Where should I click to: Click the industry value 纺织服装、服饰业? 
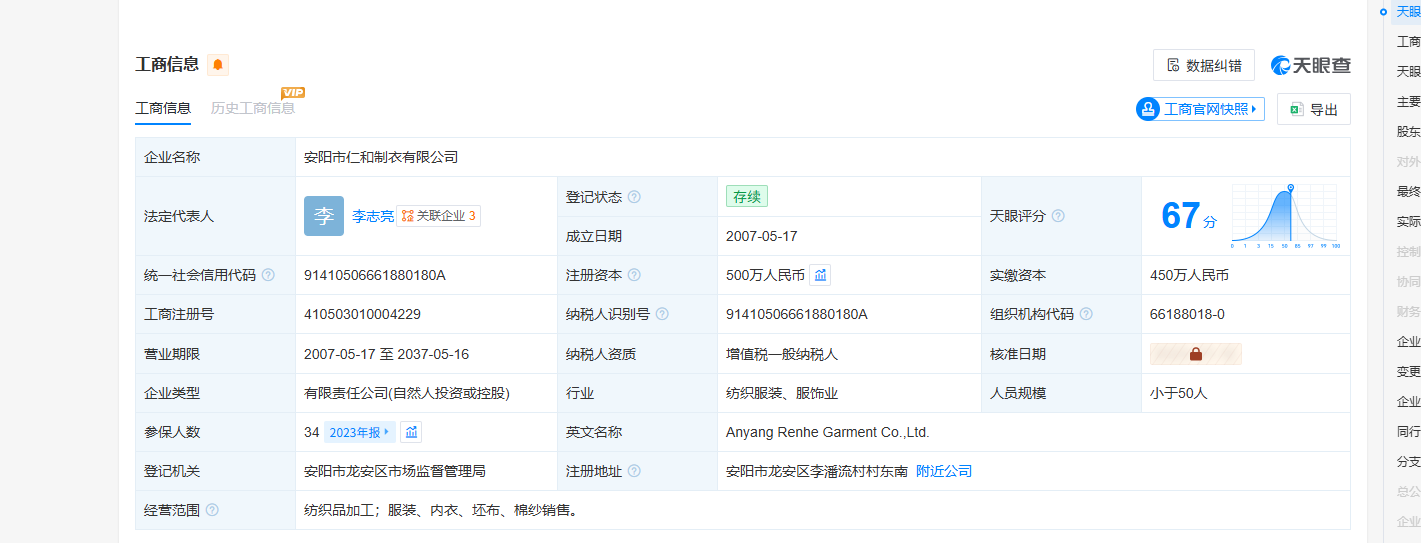(x=782, y=393)
